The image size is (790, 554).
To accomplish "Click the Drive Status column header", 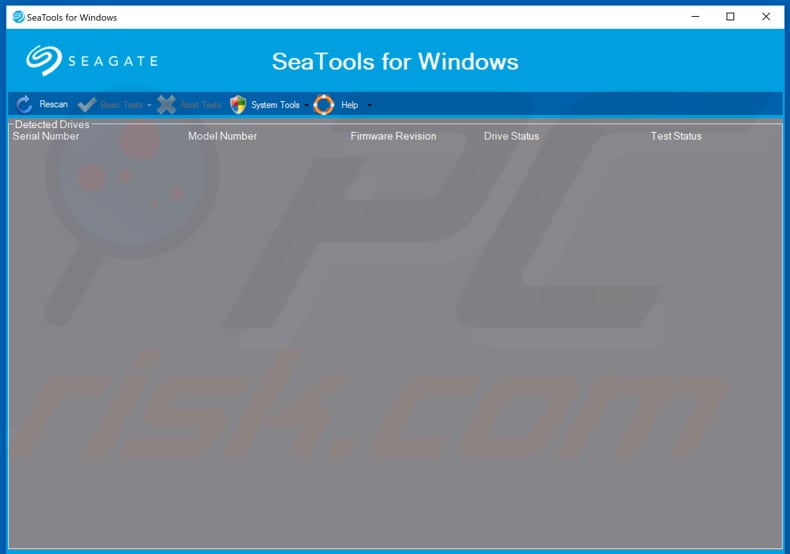I will click(x=511, y=136).
